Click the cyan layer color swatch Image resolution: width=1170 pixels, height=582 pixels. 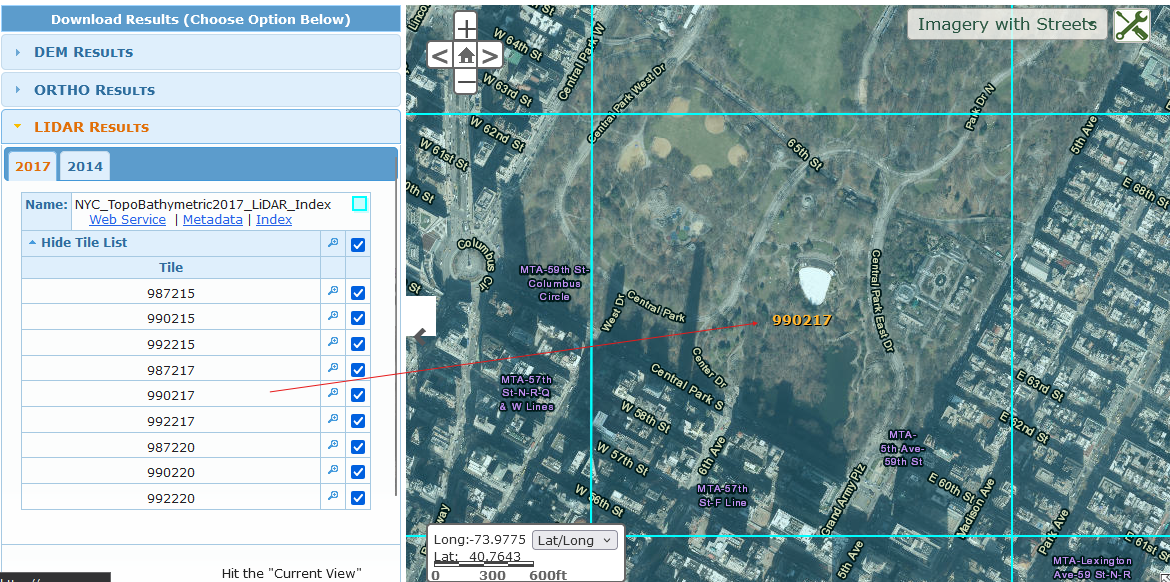point(359,204)
